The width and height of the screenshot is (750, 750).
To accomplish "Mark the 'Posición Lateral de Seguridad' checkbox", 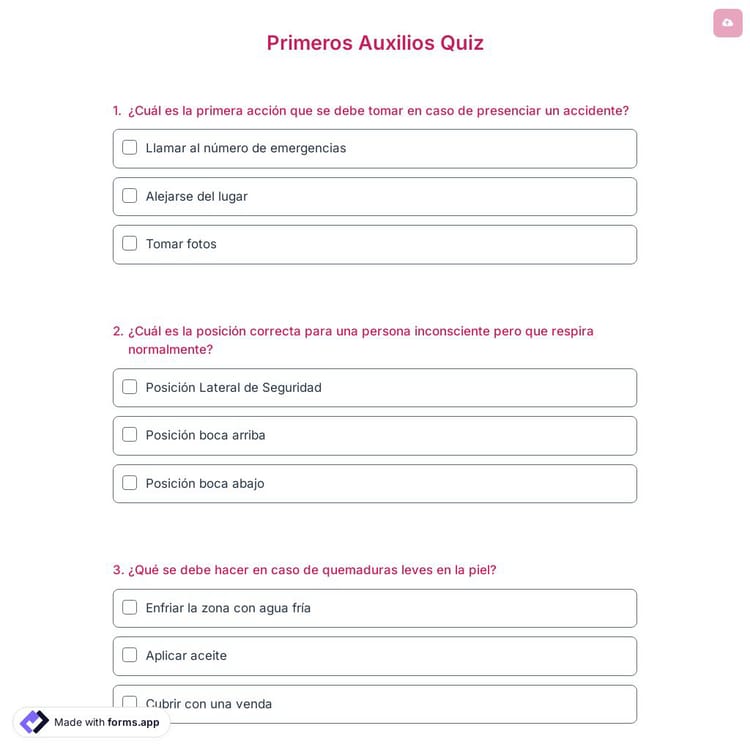I will pyautogui.click(x=130, y=387).
